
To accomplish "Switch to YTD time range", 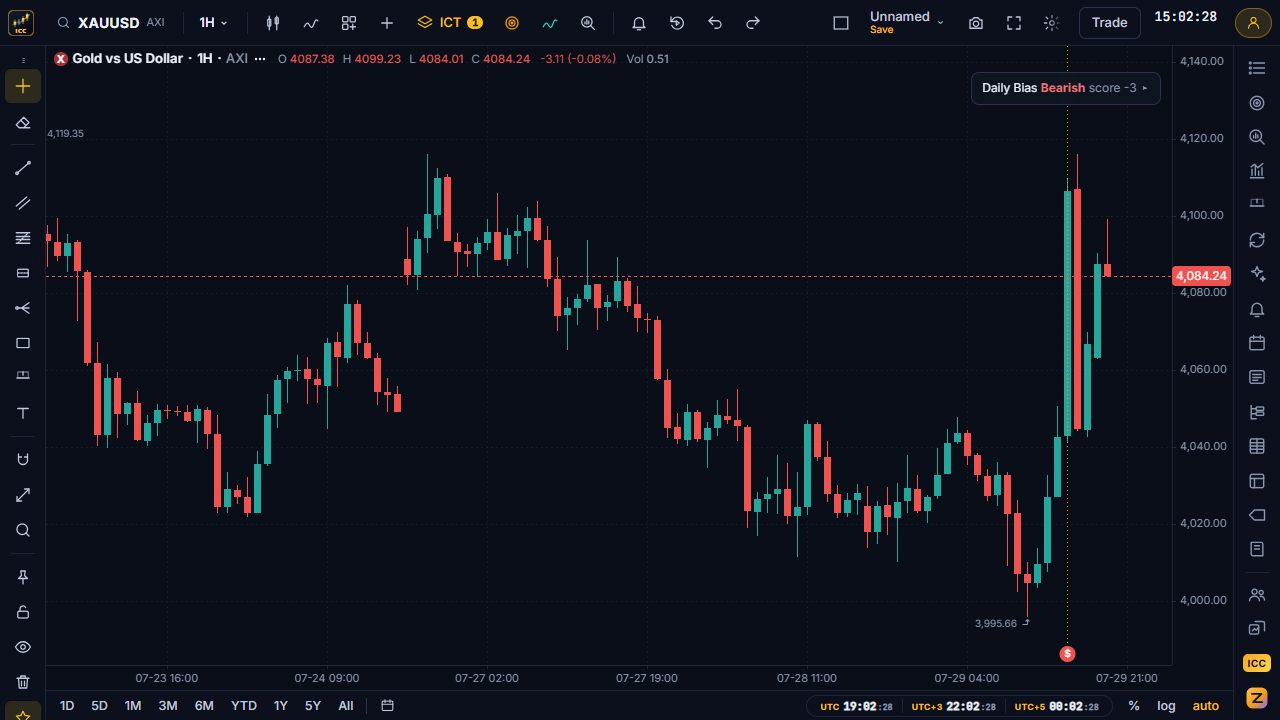I will pyautogui.click(x=244, y=706).
